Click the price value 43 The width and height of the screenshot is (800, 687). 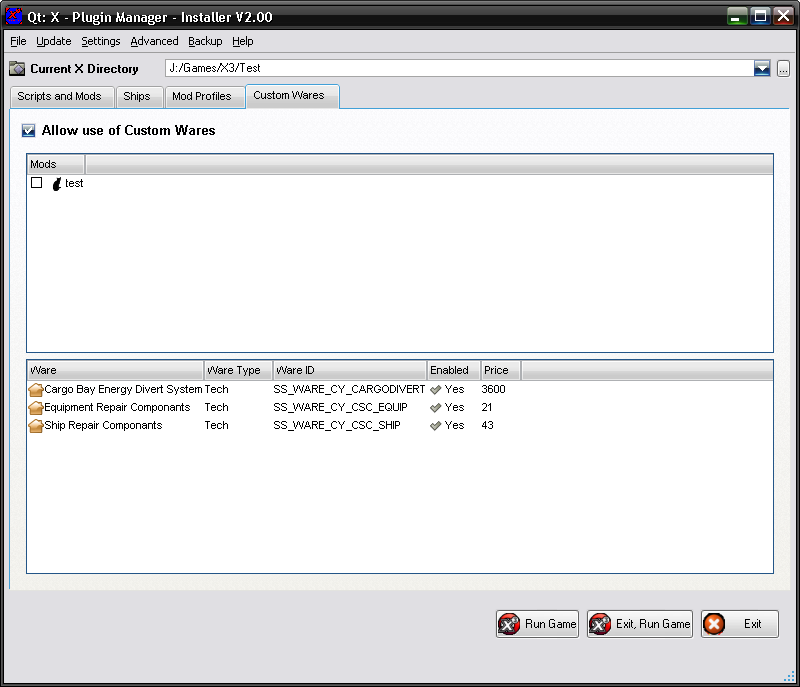(x=487, y=425)
